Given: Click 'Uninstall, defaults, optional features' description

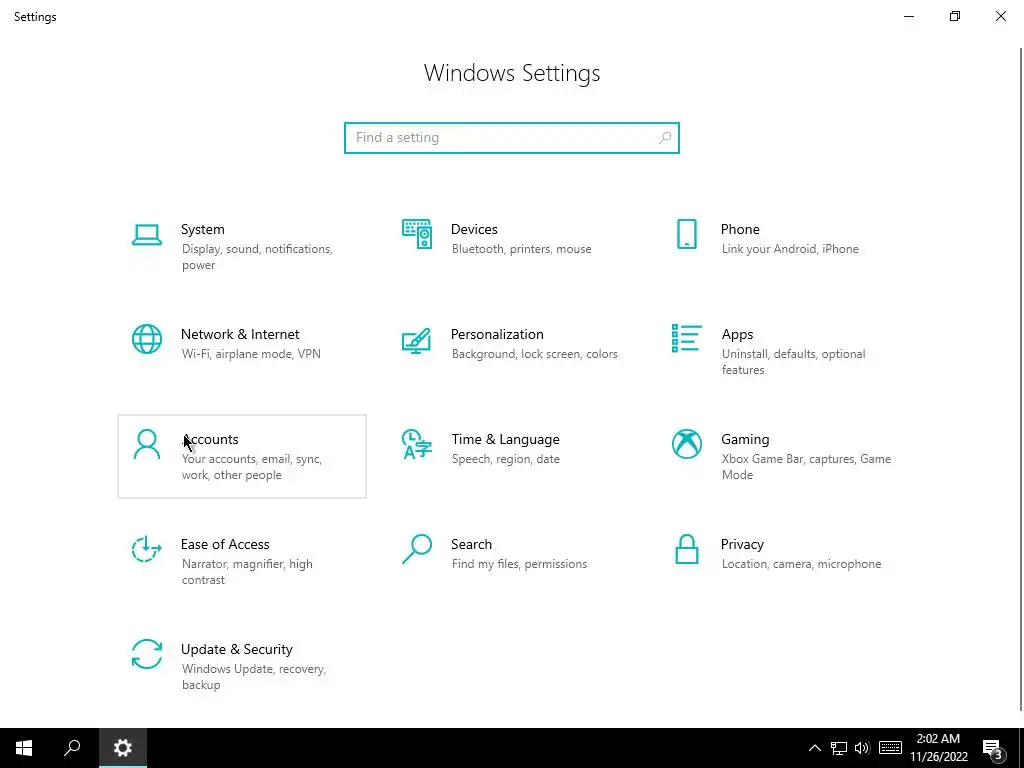Looking at the screenshot, I should (793, 362).
